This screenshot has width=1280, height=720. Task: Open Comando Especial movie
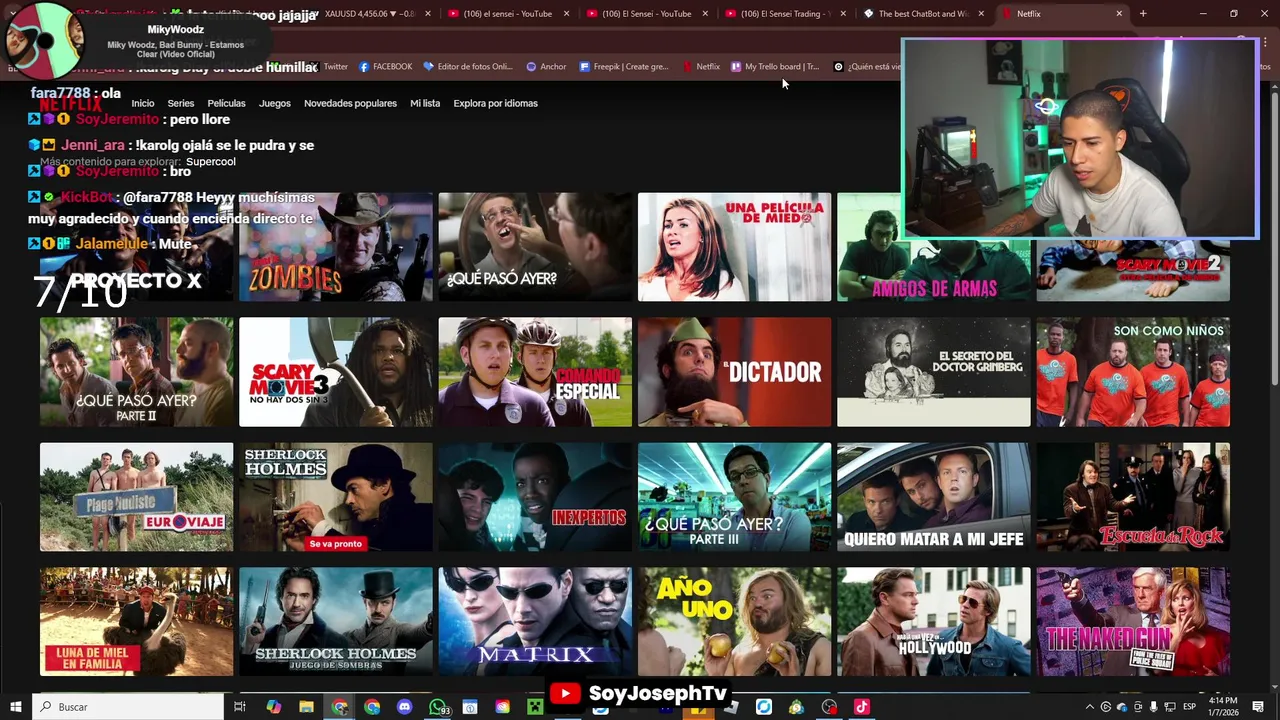click(535, 372)
